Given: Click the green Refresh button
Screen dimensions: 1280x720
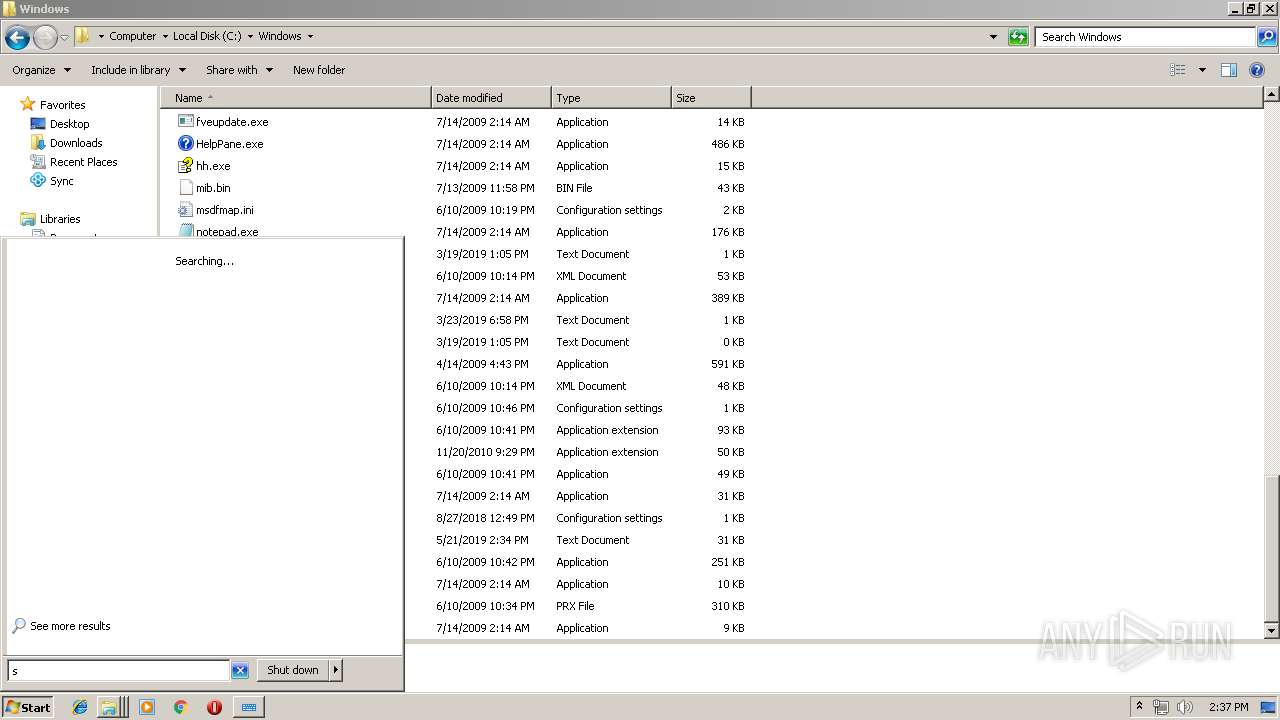Looking at the screenshot, I should pyautogui.click(x=1018, y=37).
